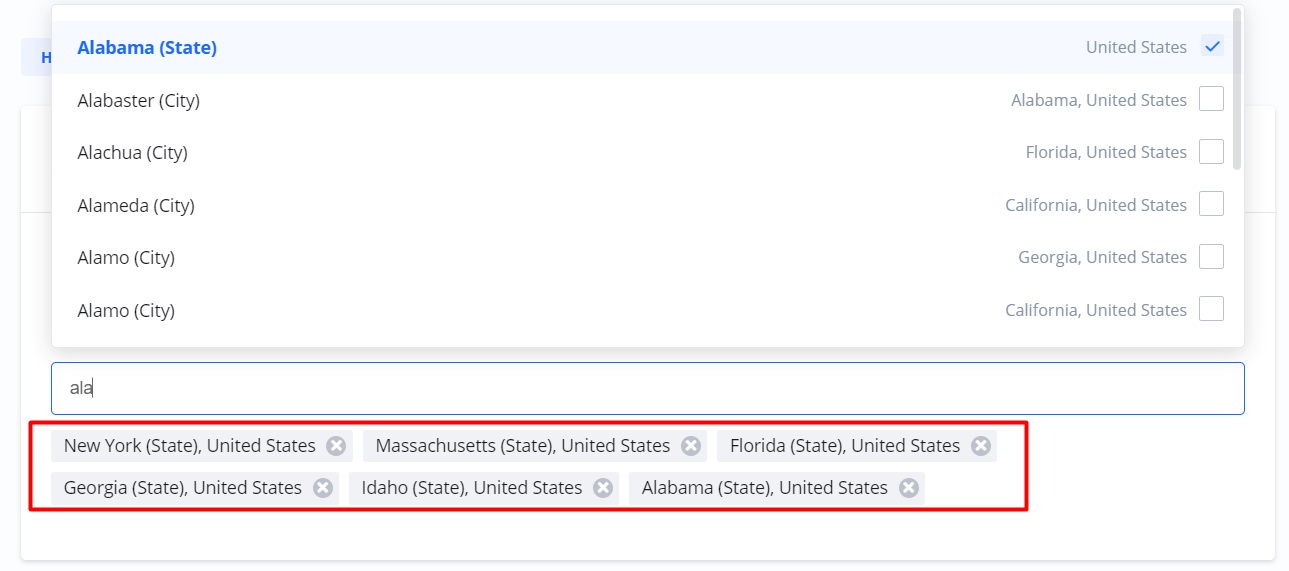This screenshot has width=1289, height=571.
Task: Remove the Massachusetts state tag
Action: tap(691, 446)
